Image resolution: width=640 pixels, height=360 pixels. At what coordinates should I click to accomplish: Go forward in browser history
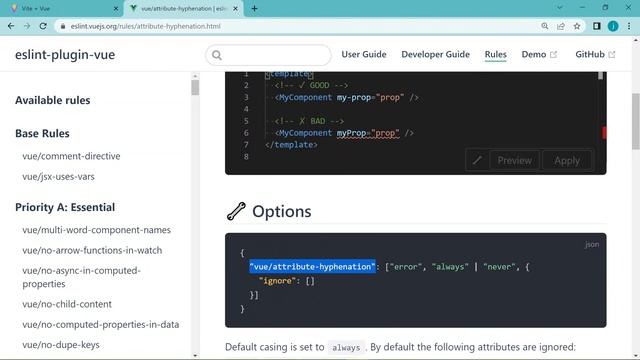coord(27,26)
